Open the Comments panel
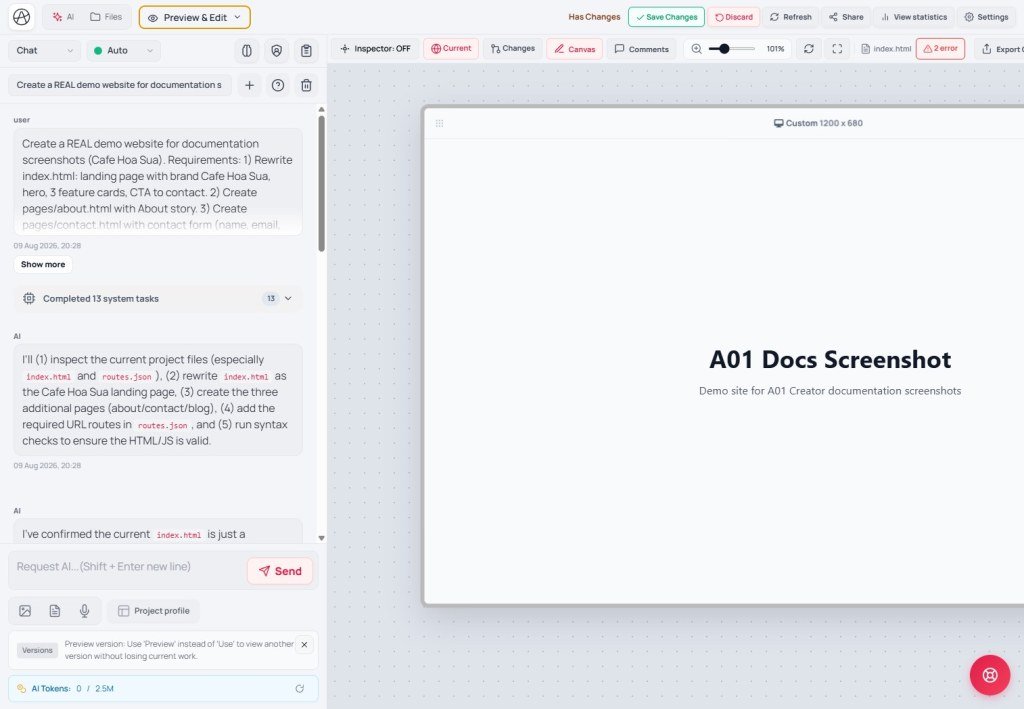The image size is (1024, 709). (641, 49)
